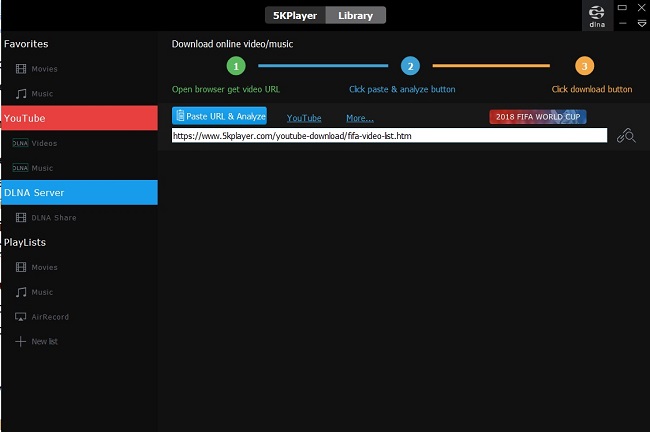
Task: Click into the video URL input field
Action: click(389, 136)
